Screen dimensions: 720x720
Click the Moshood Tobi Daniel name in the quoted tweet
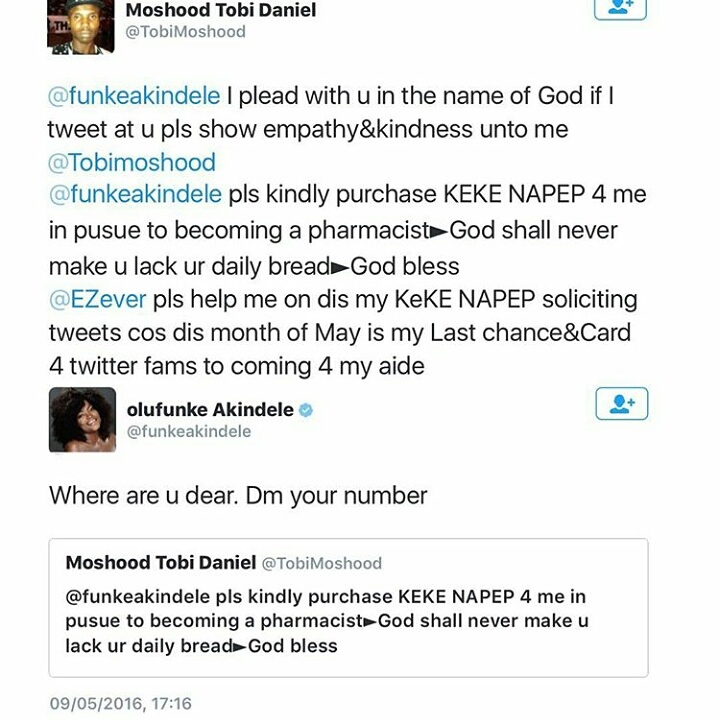coord(158,563)
